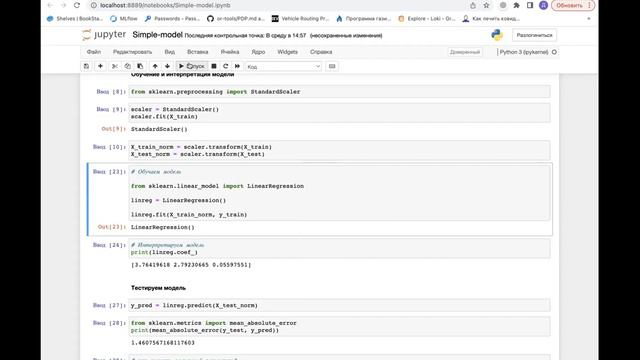Reload the browser page
Viewport: 640px width, 360px height.
coord(77,5)
